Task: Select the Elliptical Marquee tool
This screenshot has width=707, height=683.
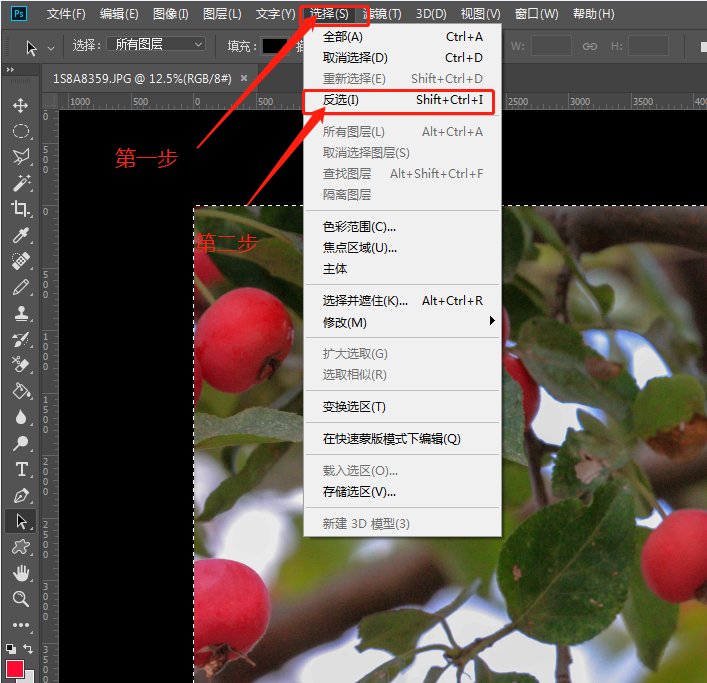Action: coord(20,131)
